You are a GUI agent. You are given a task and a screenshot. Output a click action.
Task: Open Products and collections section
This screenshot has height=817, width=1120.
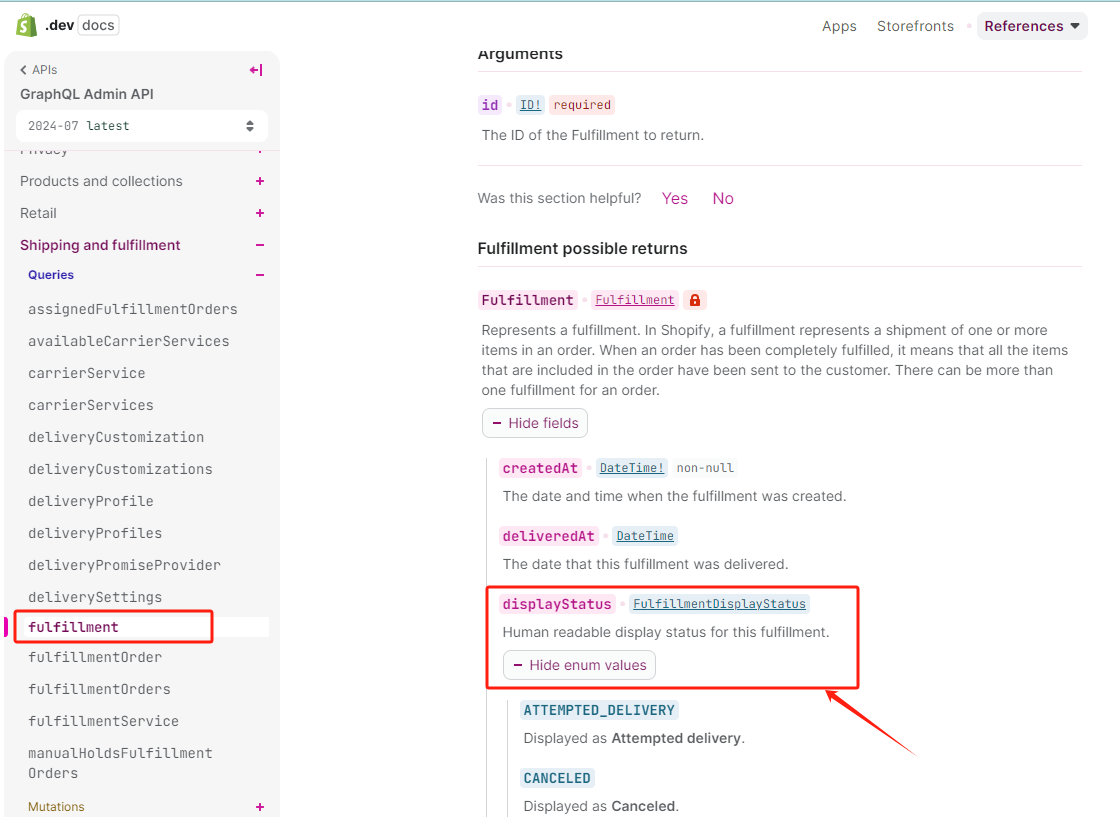click(101, 181)
